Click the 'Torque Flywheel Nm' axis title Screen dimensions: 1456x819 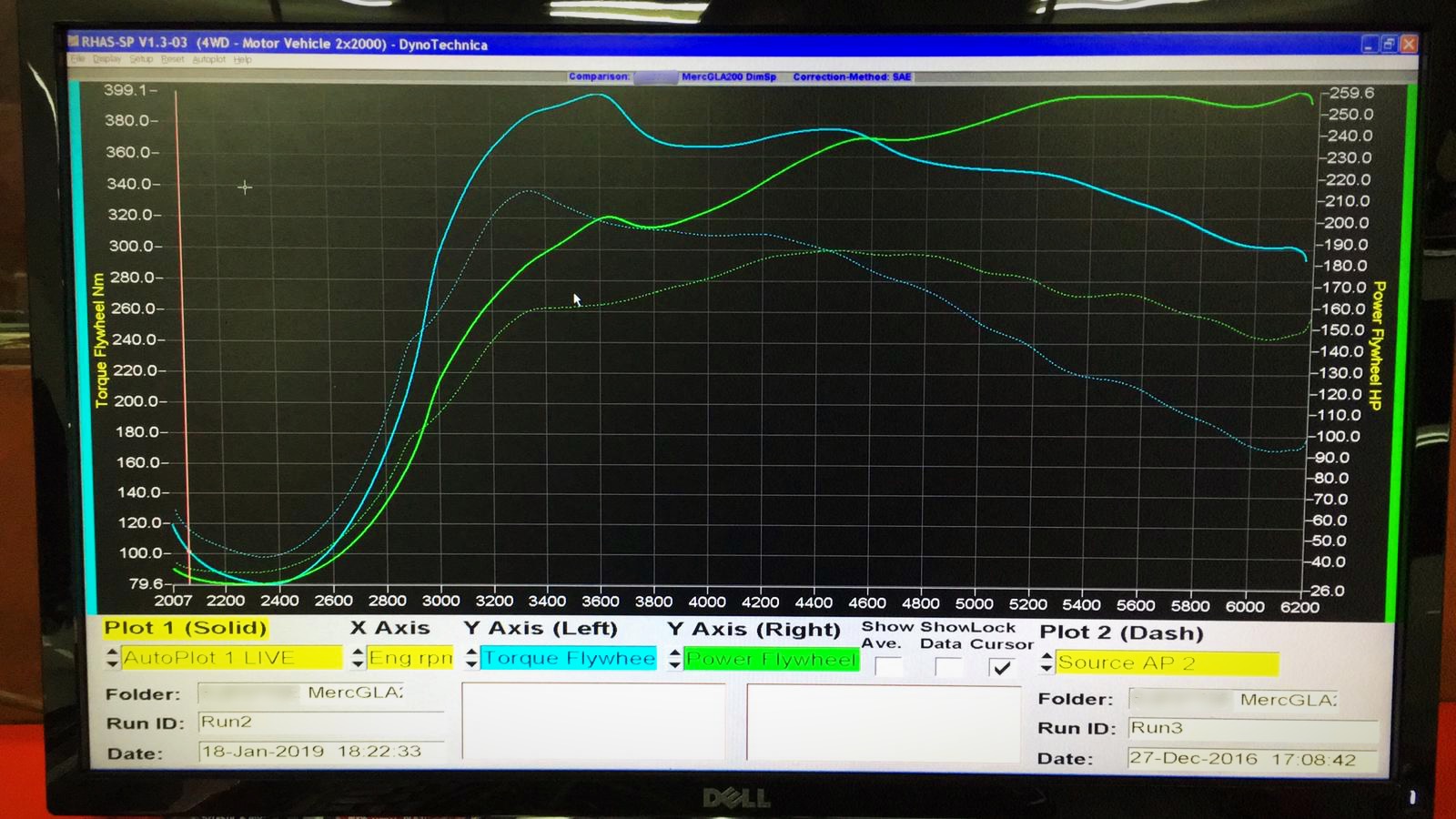[x=100, y=340]
